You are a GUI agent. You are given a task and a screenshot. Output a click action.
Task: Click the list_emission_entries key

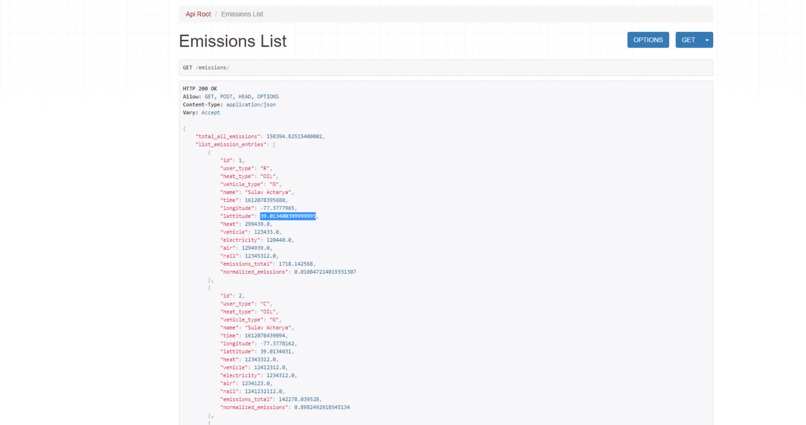231,144
